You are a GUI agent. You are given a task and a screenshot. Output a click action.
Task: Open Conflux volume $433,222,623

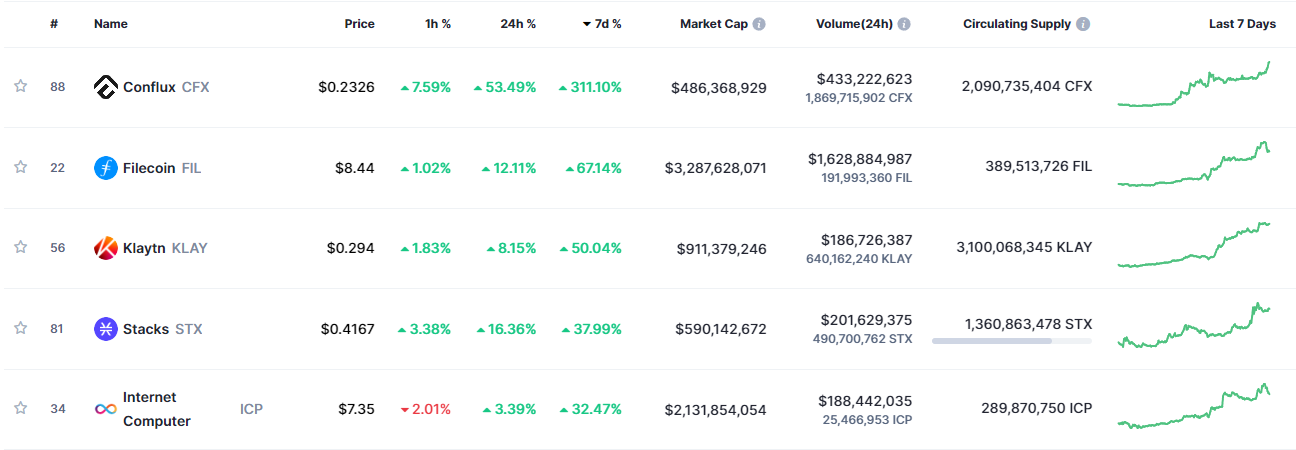(x=864, y=78)
